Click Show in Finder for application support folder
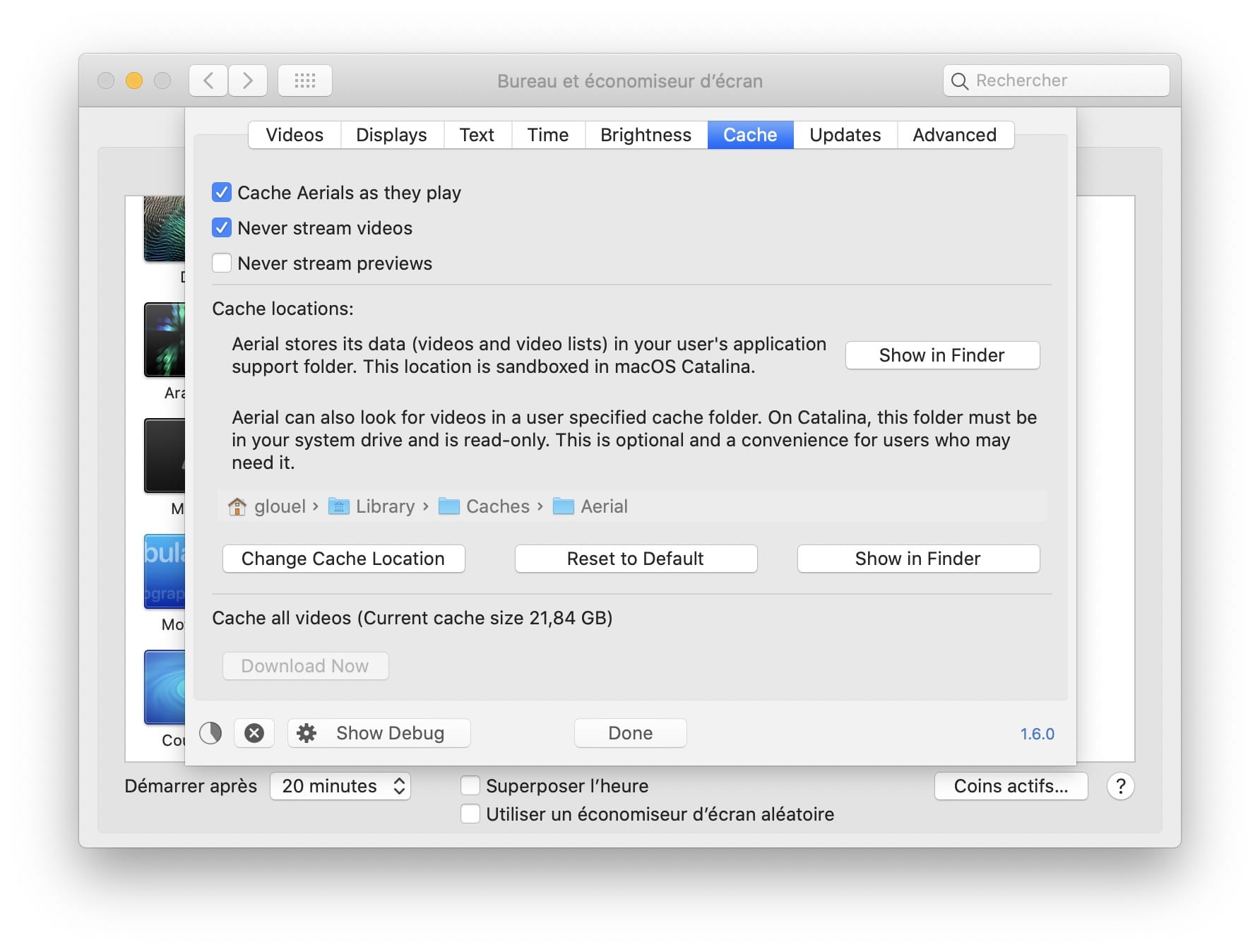 (942, 355)
